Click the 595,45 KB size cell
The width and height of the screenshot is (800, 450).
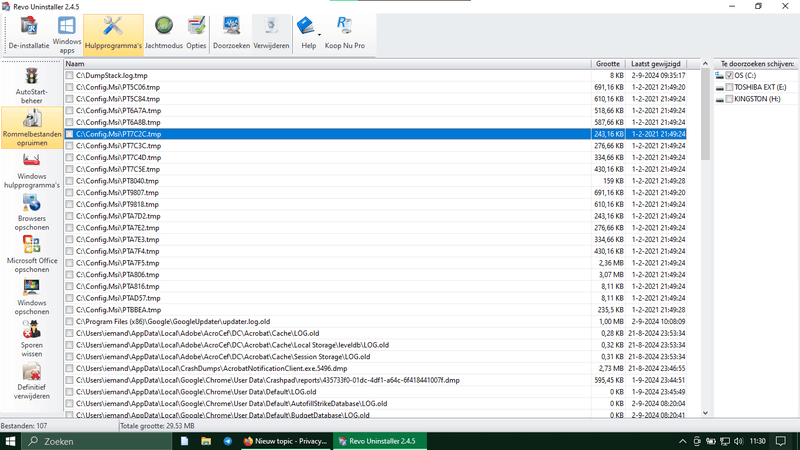coord(609,381)
